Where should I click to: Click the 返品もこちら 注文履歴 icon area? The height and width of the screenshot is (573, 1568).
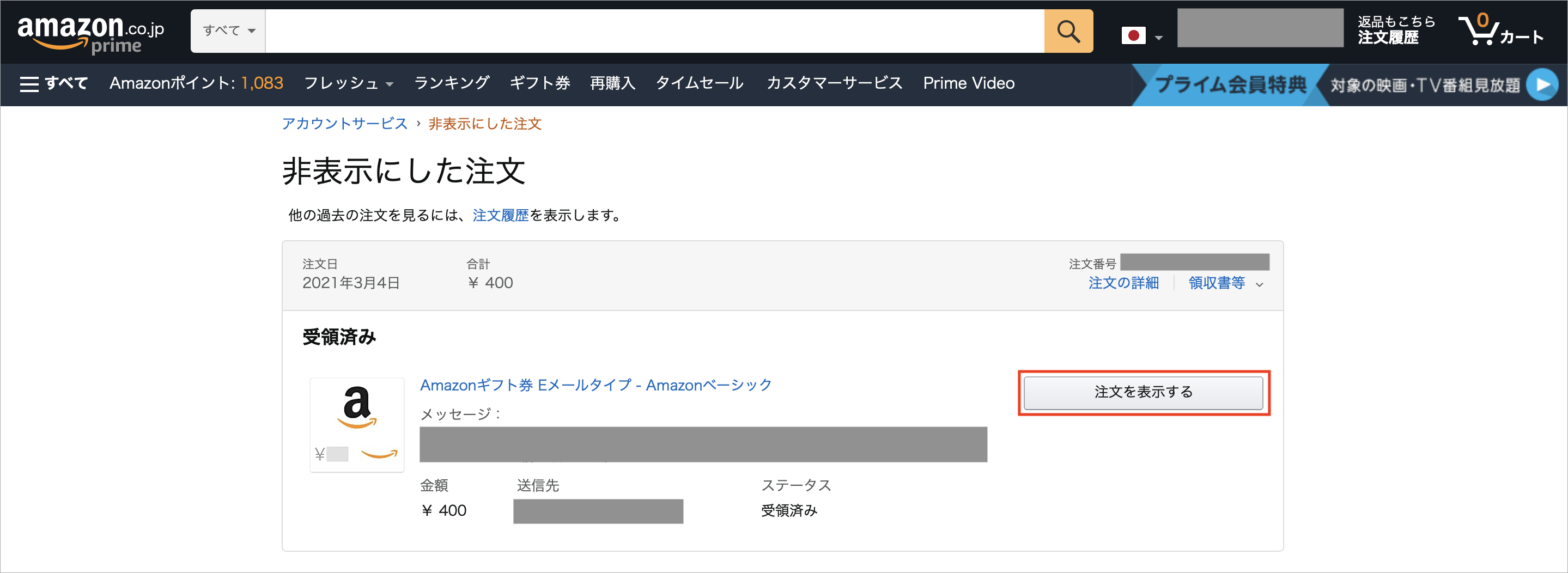coord(1394,31)
